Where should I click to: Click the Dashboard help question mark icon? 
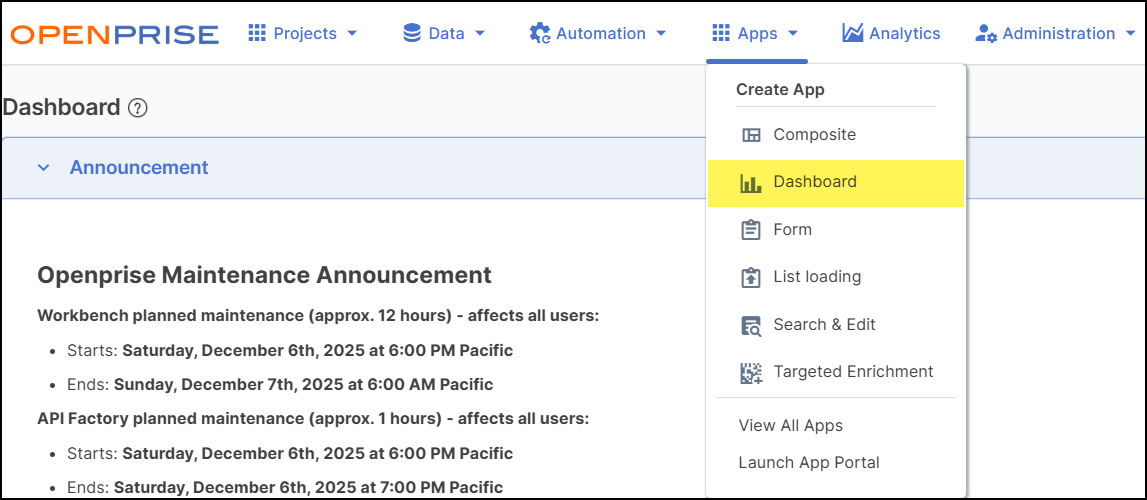click(x=138, y=108)
